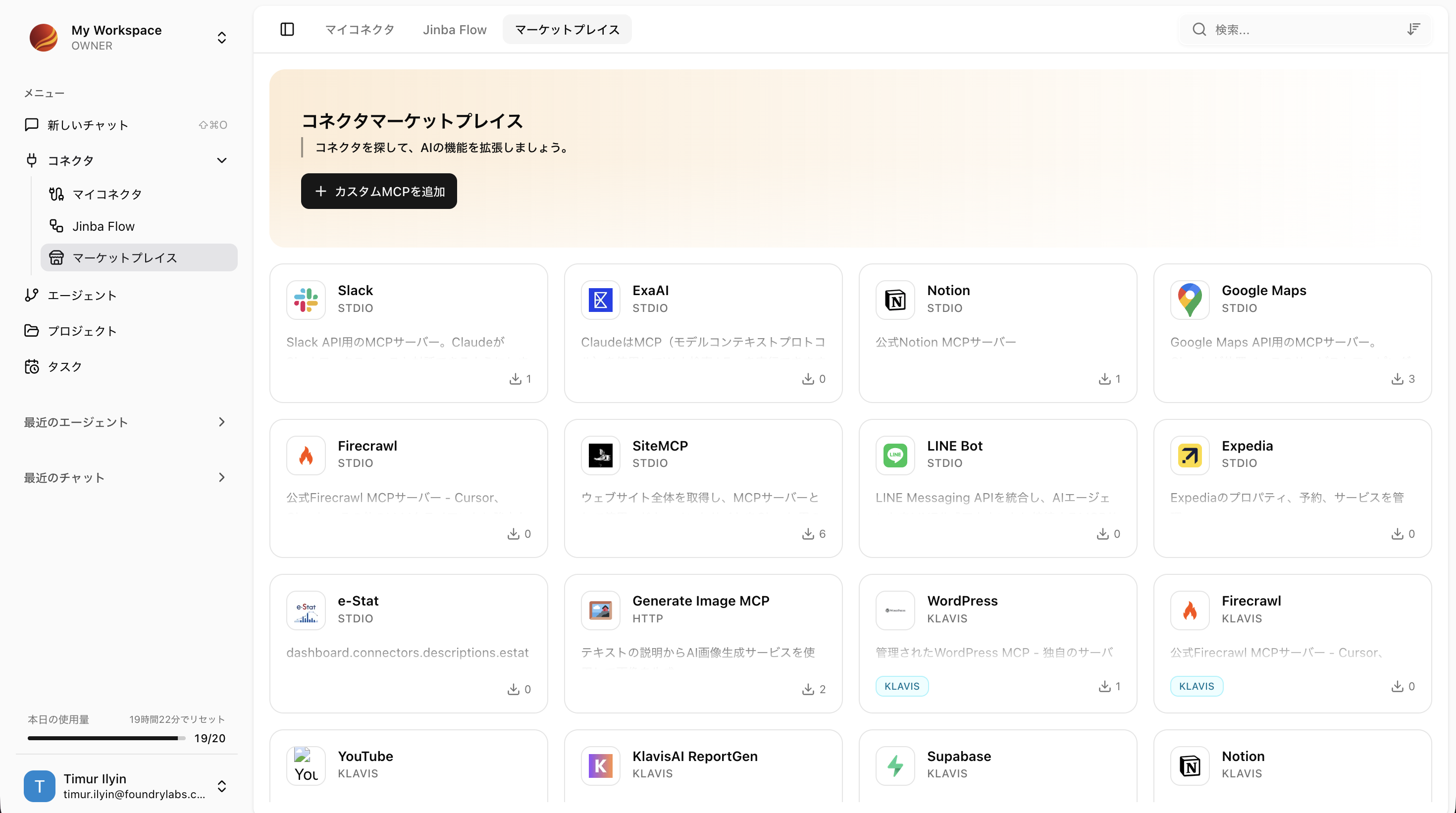Click the Slack connector icon

pyautogui.click(x=306, y=300)
